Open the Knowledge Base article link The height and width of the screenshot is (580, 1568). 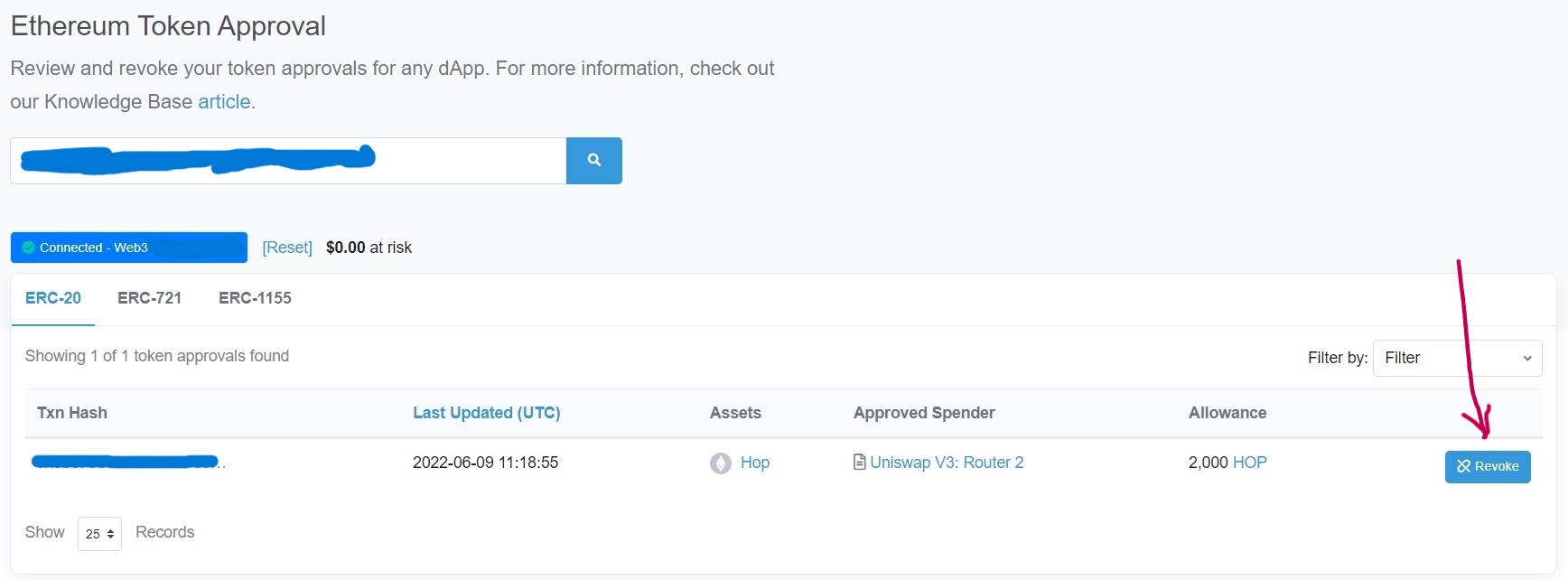pyautogui.click(x=224, y=102)
